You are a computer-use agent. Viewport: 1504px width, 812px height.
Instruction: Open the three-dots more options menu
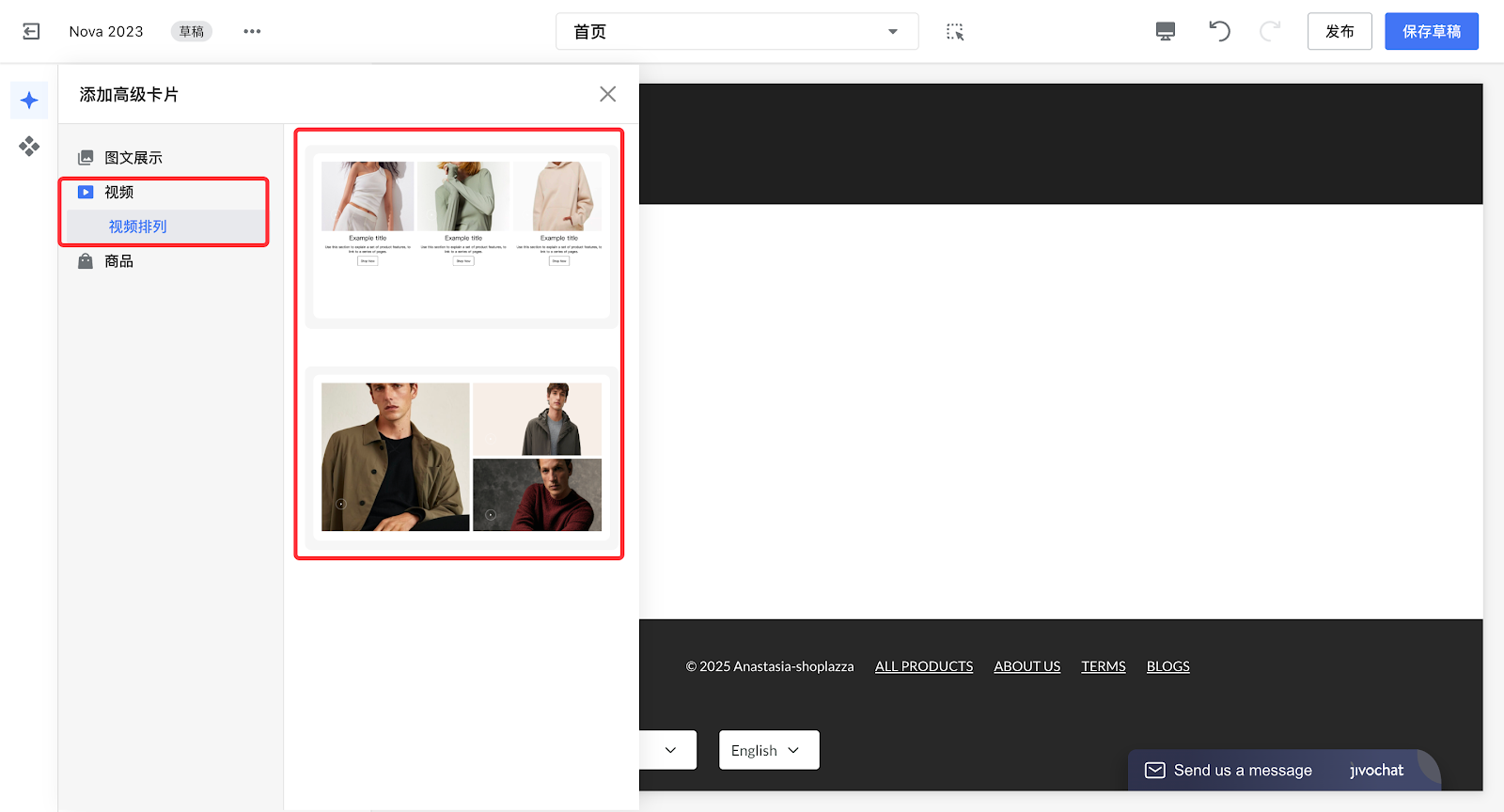[252, 32]
